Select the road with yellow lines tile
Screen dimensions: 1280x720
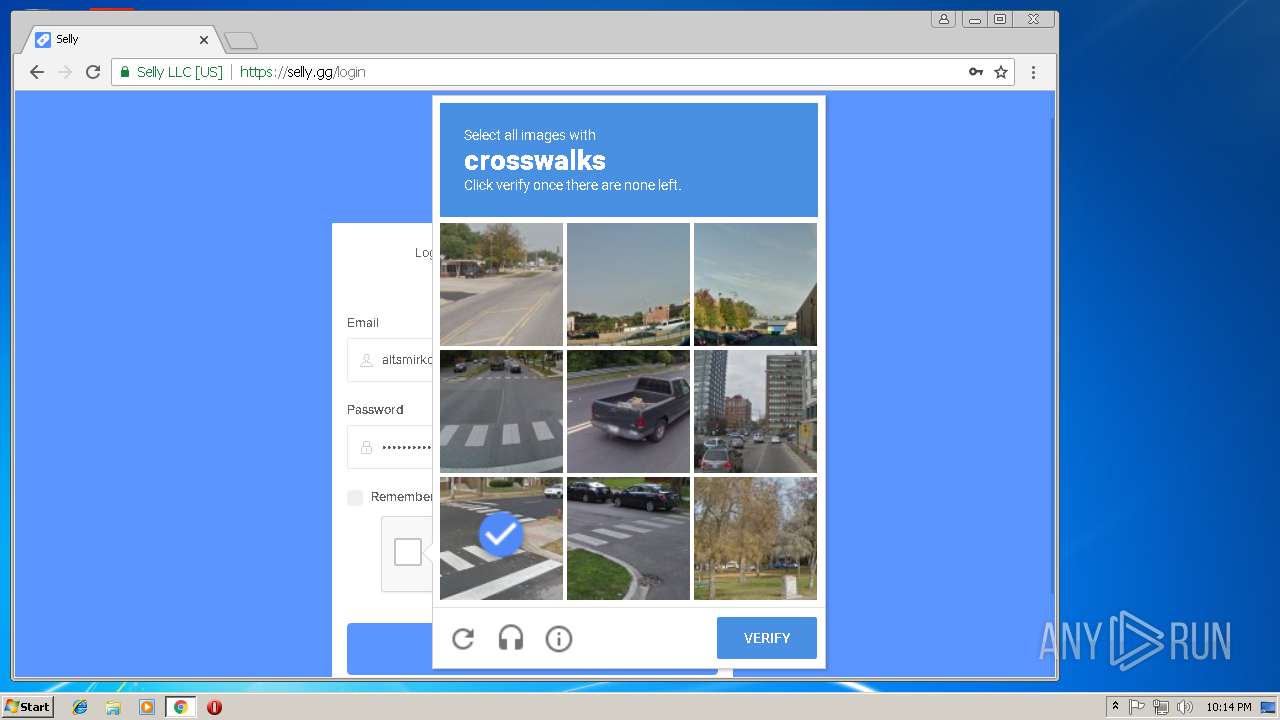coord(501,284)
